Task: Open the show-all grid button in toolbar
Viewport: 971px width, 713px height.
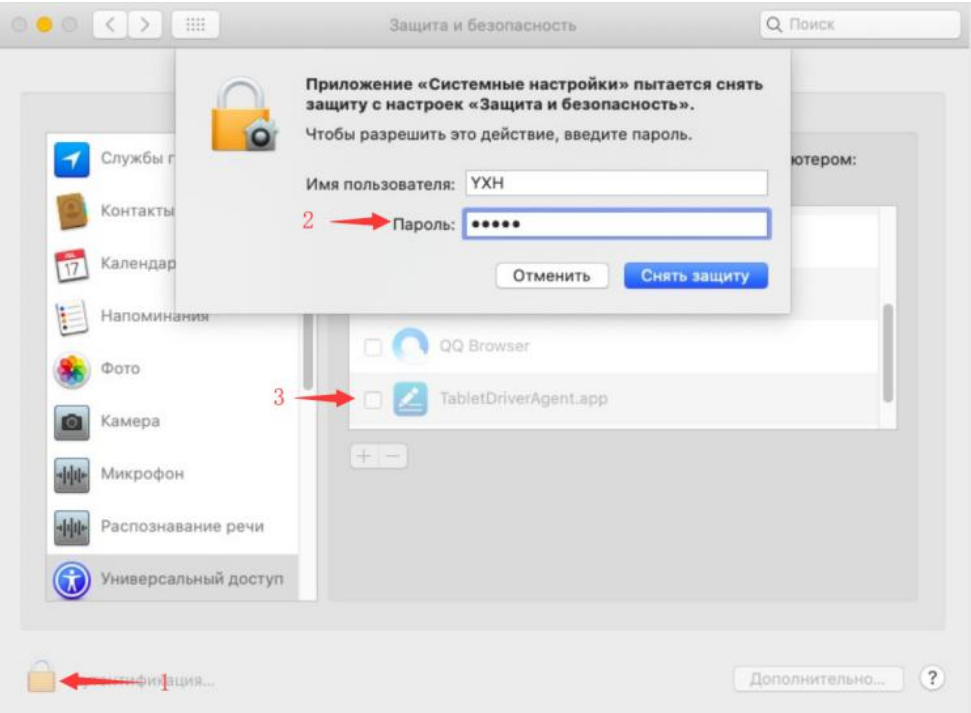Action: click(x=196, y=25)
